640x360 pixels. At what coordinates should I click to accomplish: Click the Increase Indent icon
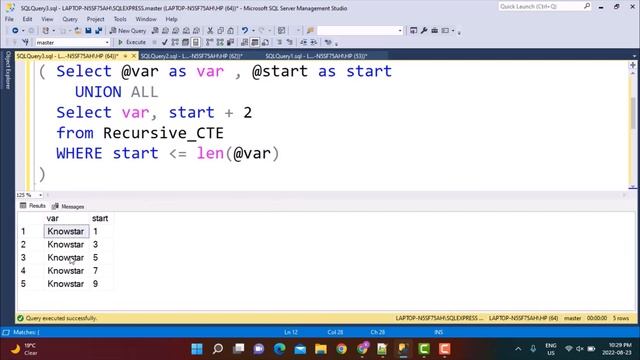click(x=313, y=42)
